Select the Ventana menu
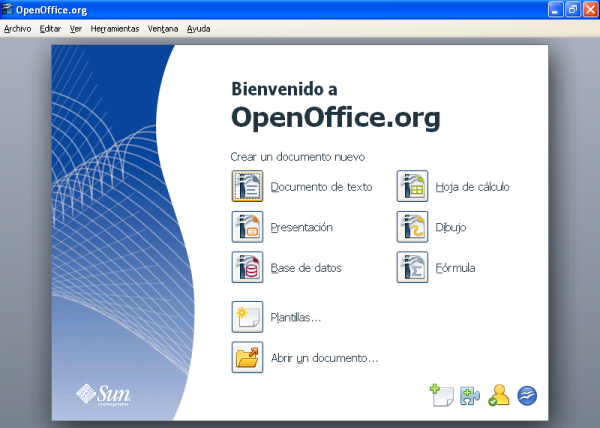Viewport: 600px width, 428px height. 162,29
